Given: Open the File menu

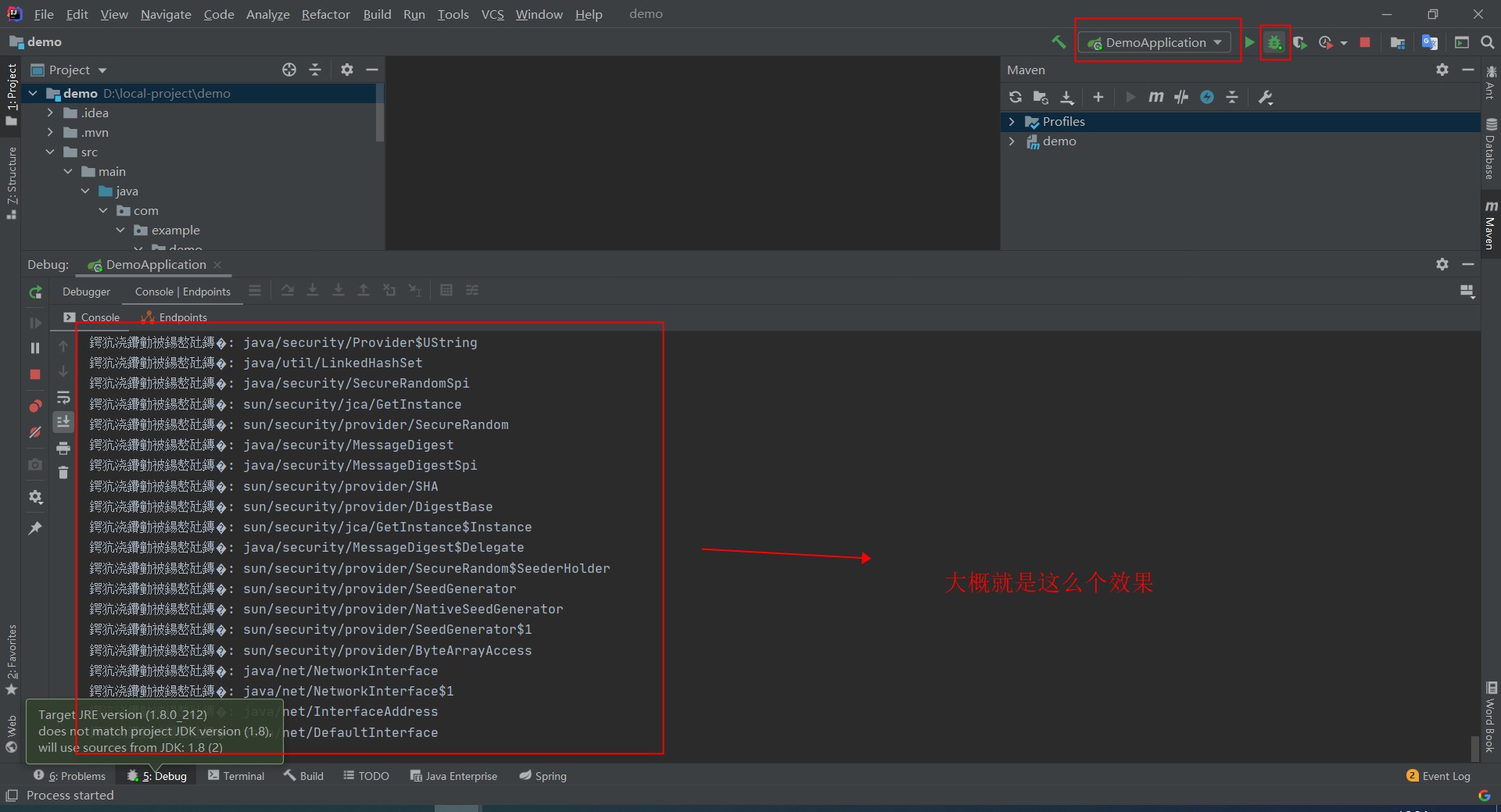Looking at the screenshot, I should point(44,14).
